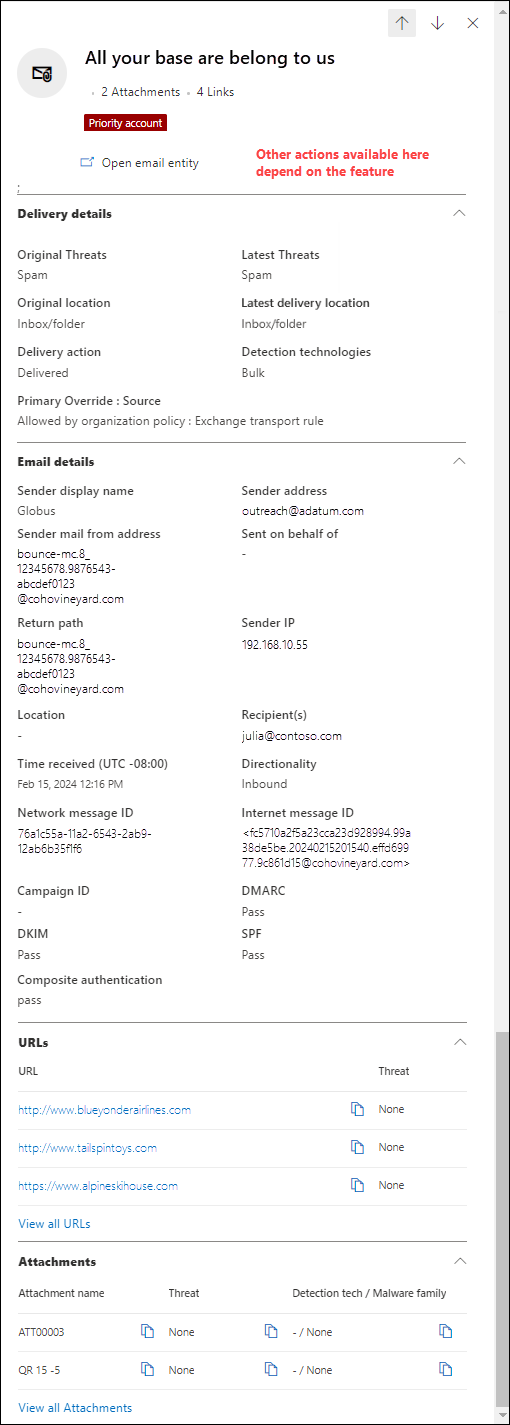Image resolution: width=510 pixels, height=1425 pixels.
Task: Collapse the Delivery details section
Action: click(459, 213)
